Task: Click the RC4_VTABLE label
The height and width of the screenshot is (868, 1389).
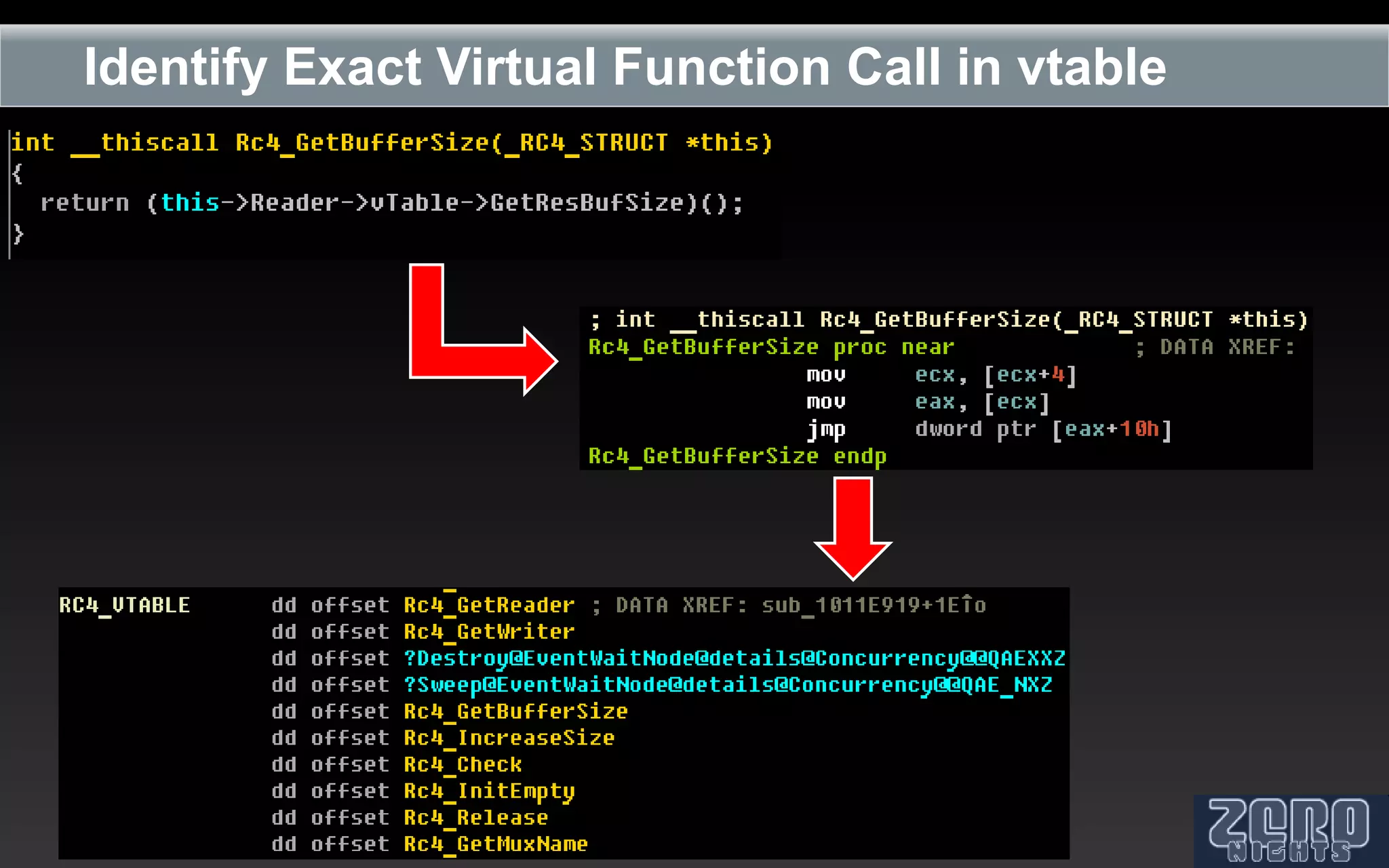Action: coord(124,605)
